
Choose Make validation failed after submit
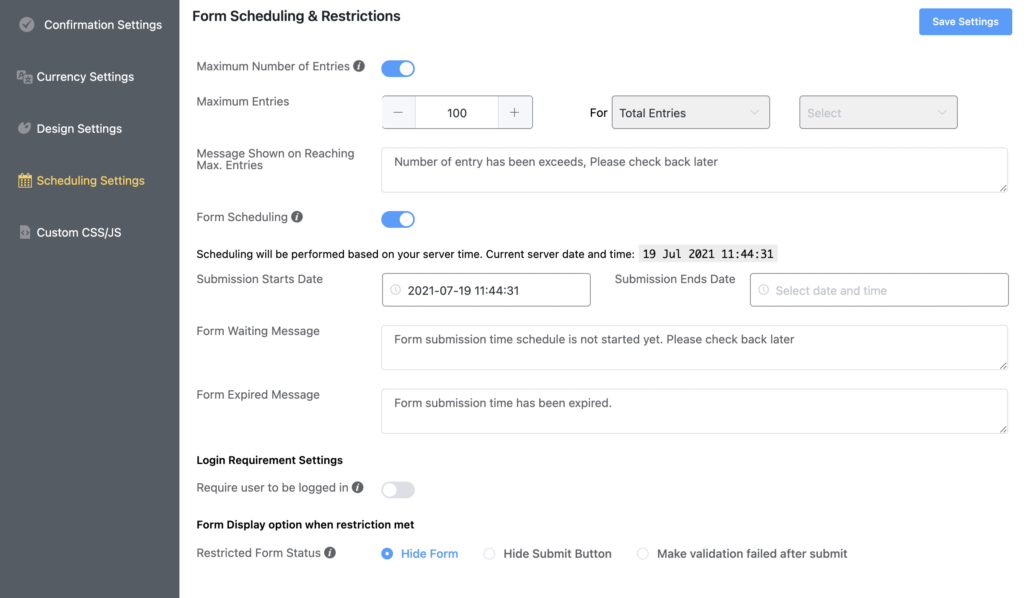point(643,554)
